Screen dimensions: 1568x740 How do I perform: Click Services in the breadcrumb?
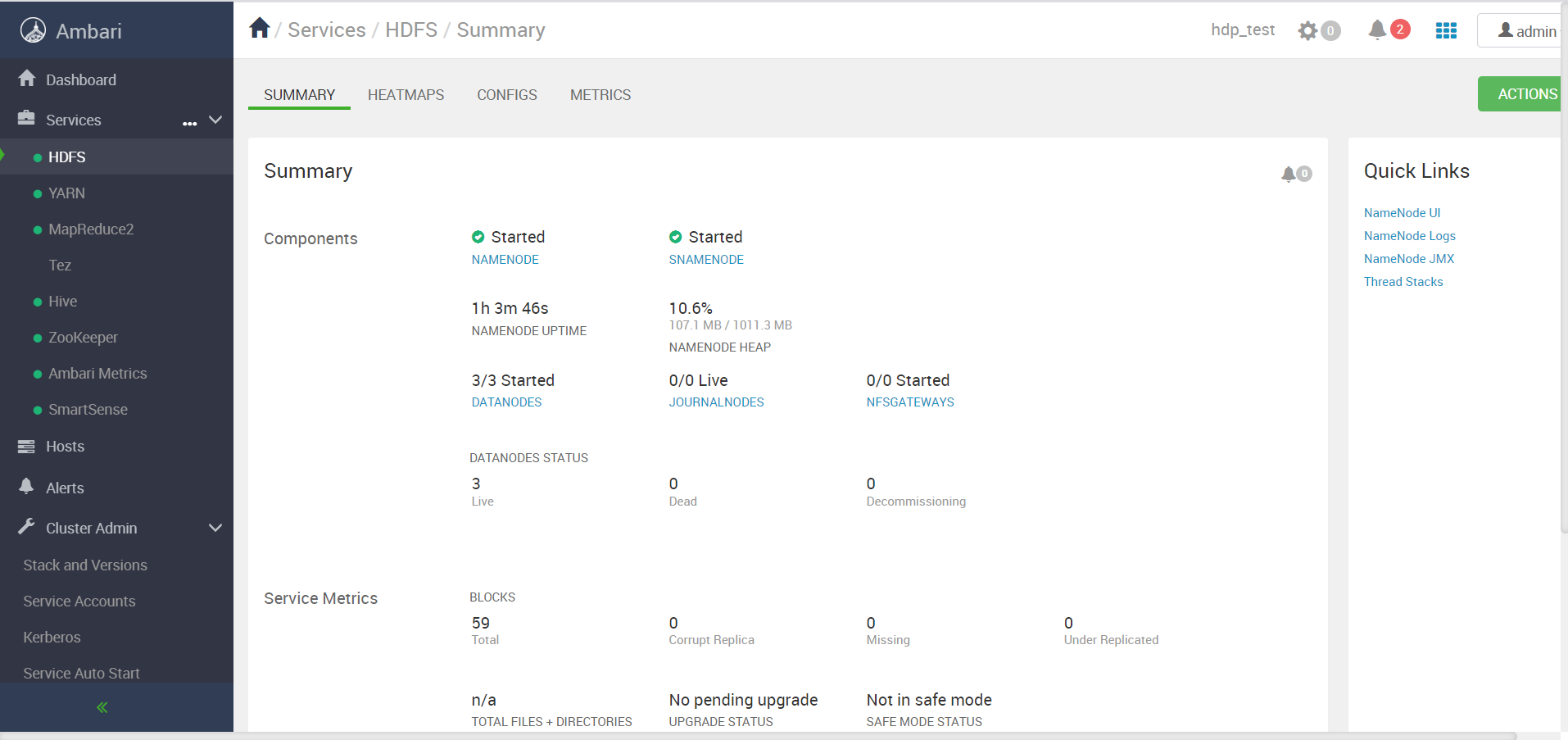coord(327,30)
